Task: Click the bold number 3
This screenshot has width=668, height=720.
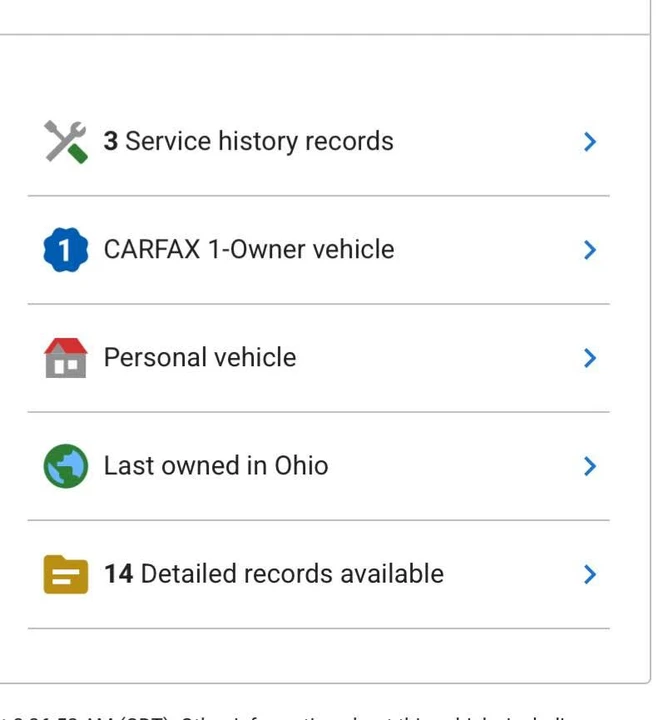Action: click(x=111, y=141)
